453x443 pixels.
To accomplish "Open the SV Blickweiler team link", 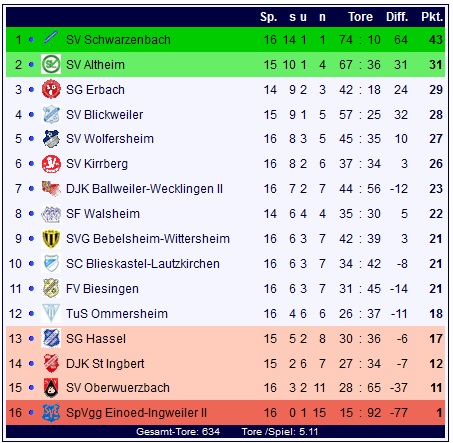I will [x=104, y=115].
